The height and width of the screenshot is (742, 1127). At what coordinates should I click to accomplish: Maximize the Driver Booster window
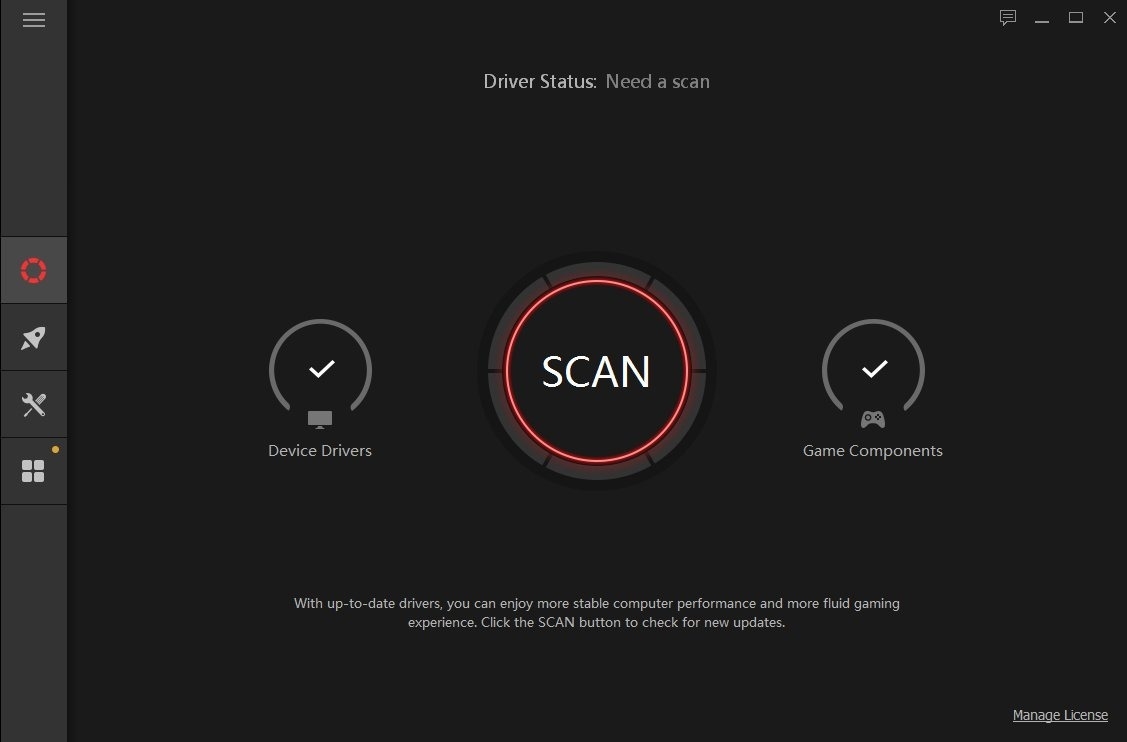[x=1075, y=17]
